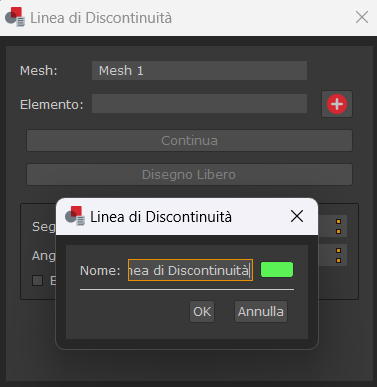Viewport: 377px width, 387px height.
Task: Cancel the dialog with Annulla
Action: coord(261,312)
